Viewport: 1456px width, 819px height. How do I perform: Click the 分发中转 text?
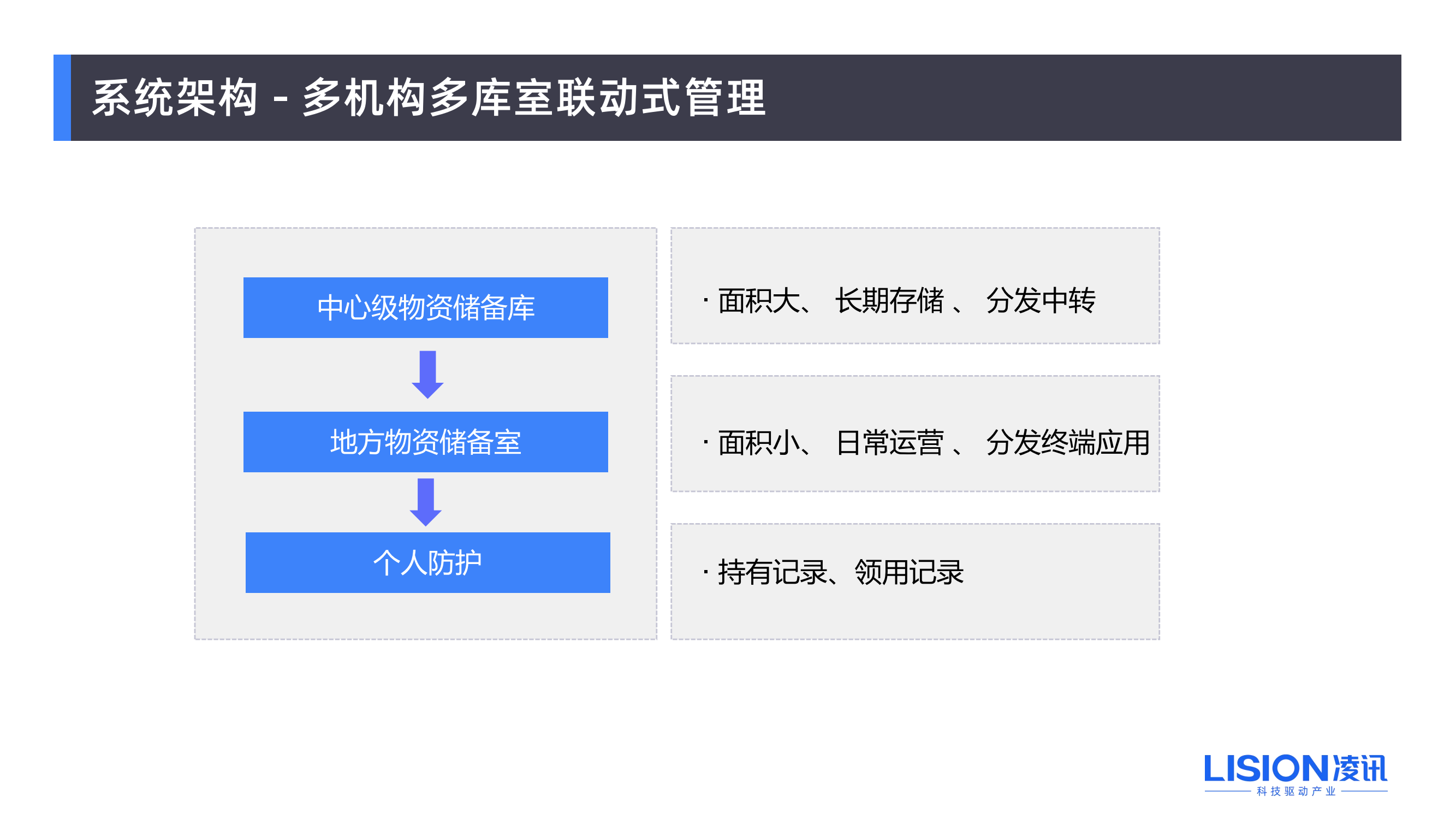point(1041,301)
